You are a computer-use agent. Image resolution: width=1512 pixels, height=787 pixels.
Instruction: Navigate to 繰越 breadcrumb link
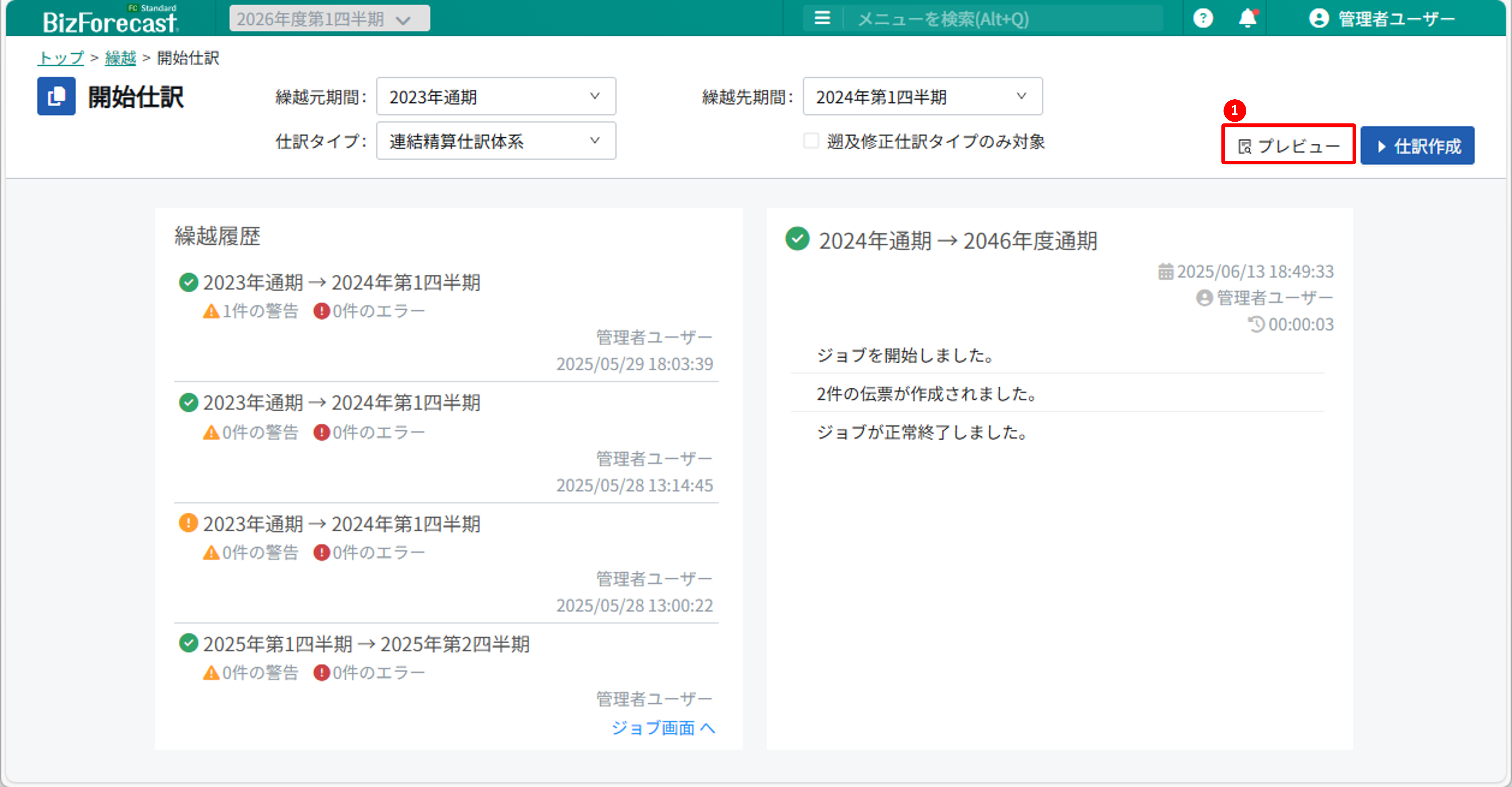tap(120, 58)
